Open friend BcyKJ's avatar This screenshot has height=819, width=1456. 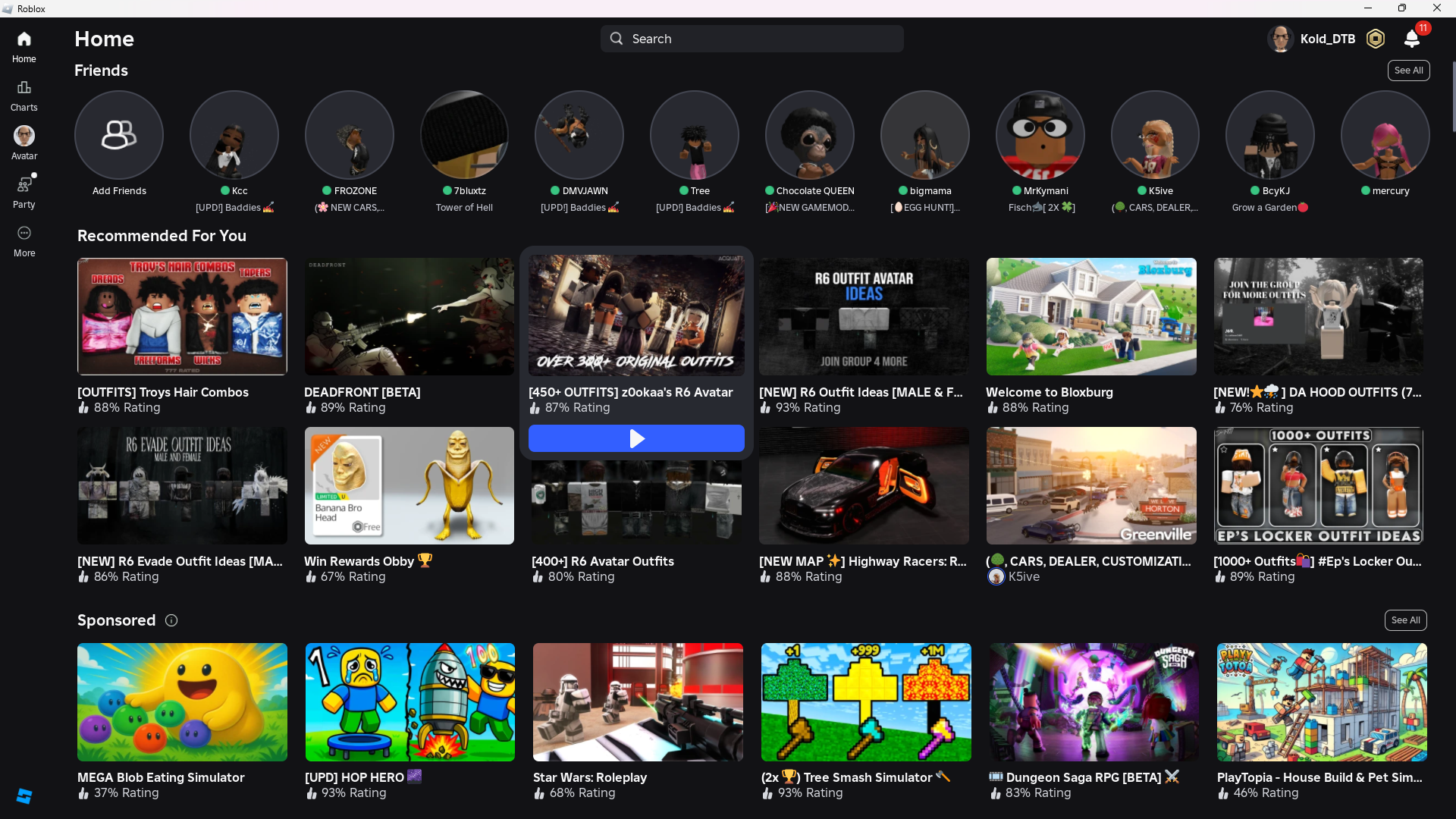point(1270,135)
